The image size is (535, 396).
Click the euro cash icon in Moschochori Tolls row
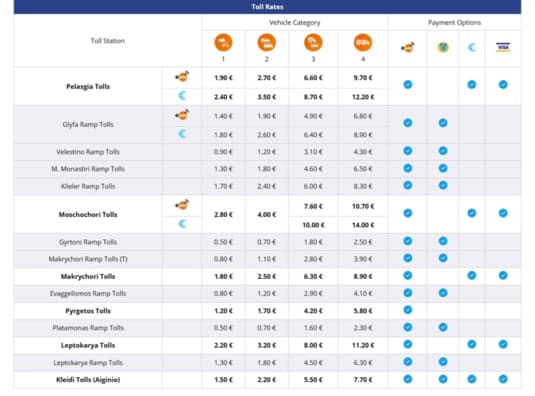(183, 224)
